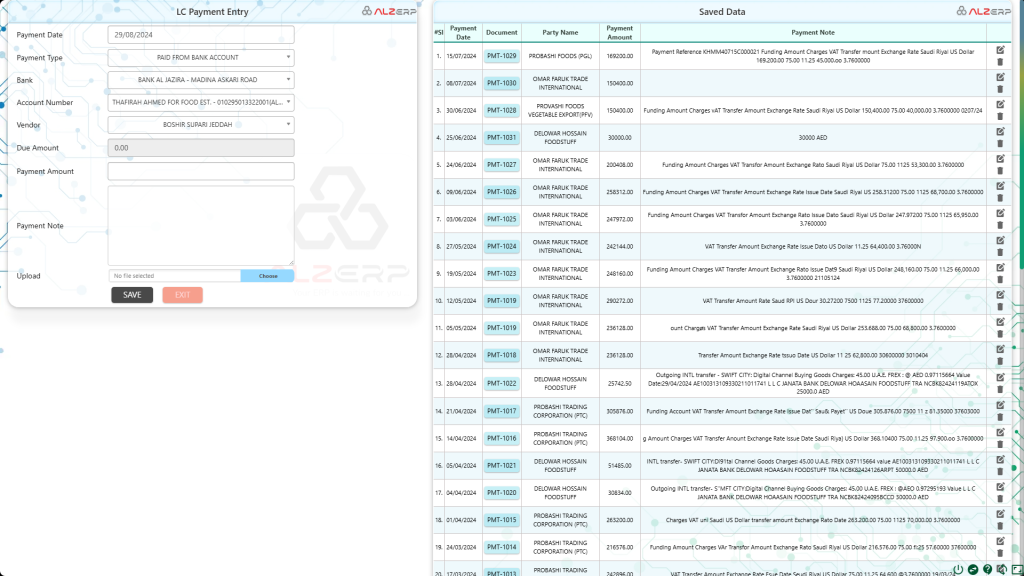1024x576 pixels.
Task: Edit the PMT-1028 payment record
Action: point(1000,104)
